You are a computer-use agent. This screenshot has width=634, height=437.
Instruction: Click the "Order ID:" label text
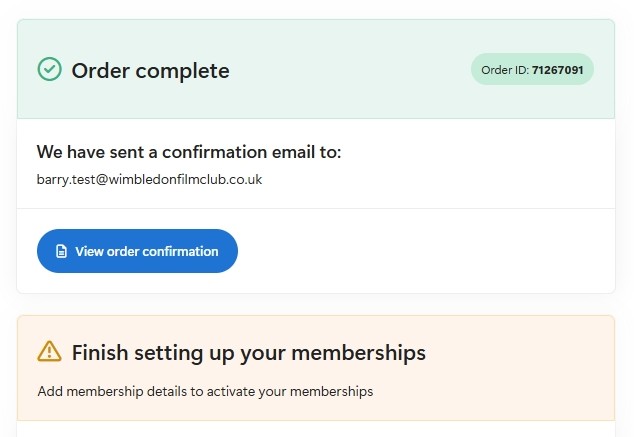(x=504, y=70)
